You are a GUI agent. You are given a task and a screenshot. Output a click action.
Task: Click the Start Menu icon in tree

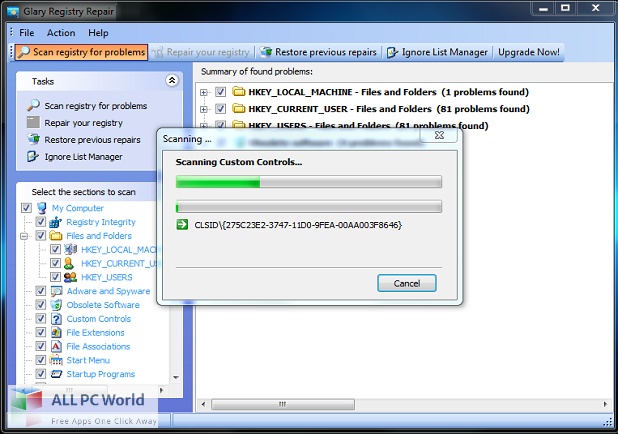click(56, 360)
